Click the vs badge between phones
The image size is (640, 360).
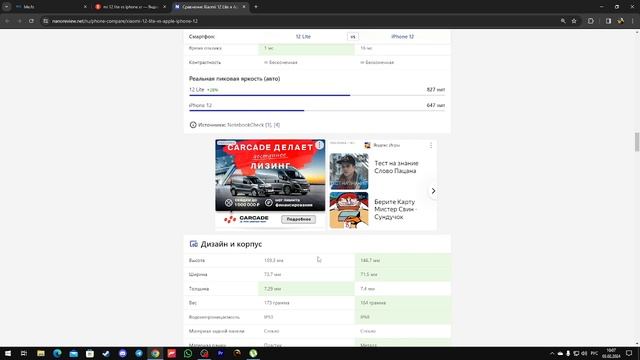pos(353,36)
